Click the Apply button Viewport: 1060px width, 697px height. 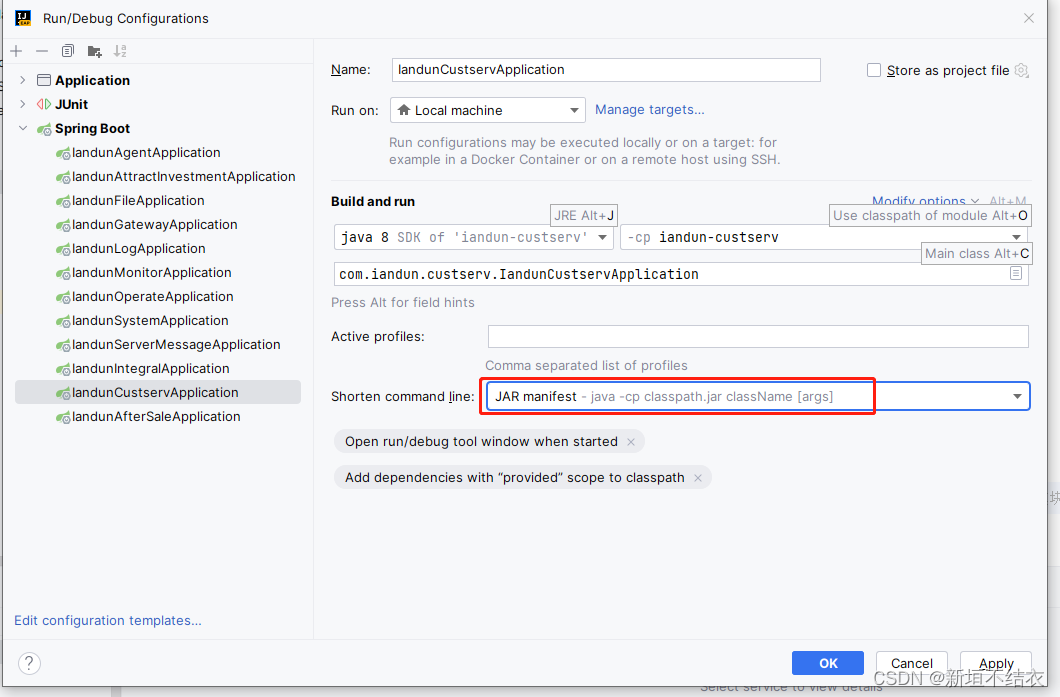[x=996, y=663]
